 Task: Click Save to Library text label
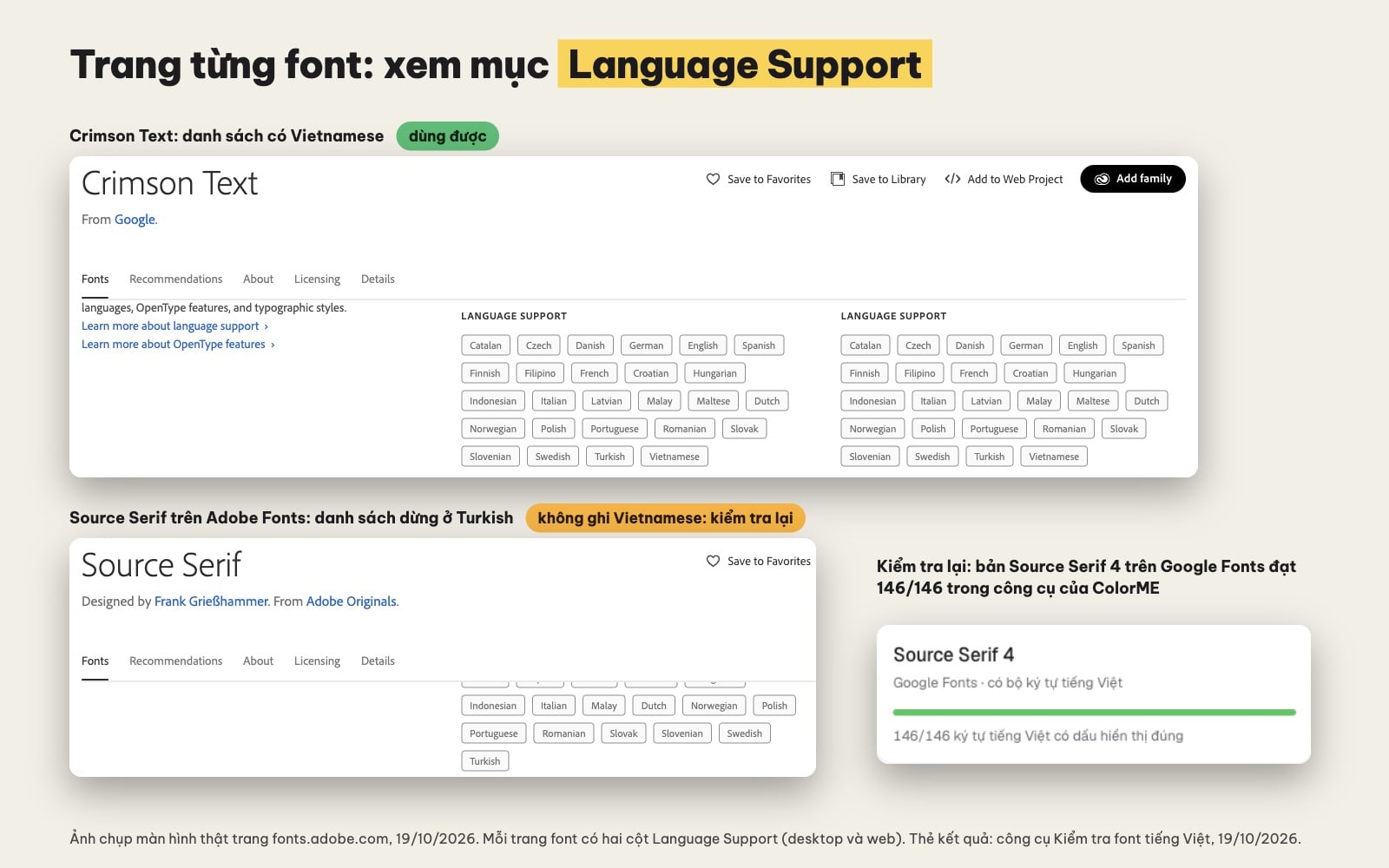click(x=889, y=179)
